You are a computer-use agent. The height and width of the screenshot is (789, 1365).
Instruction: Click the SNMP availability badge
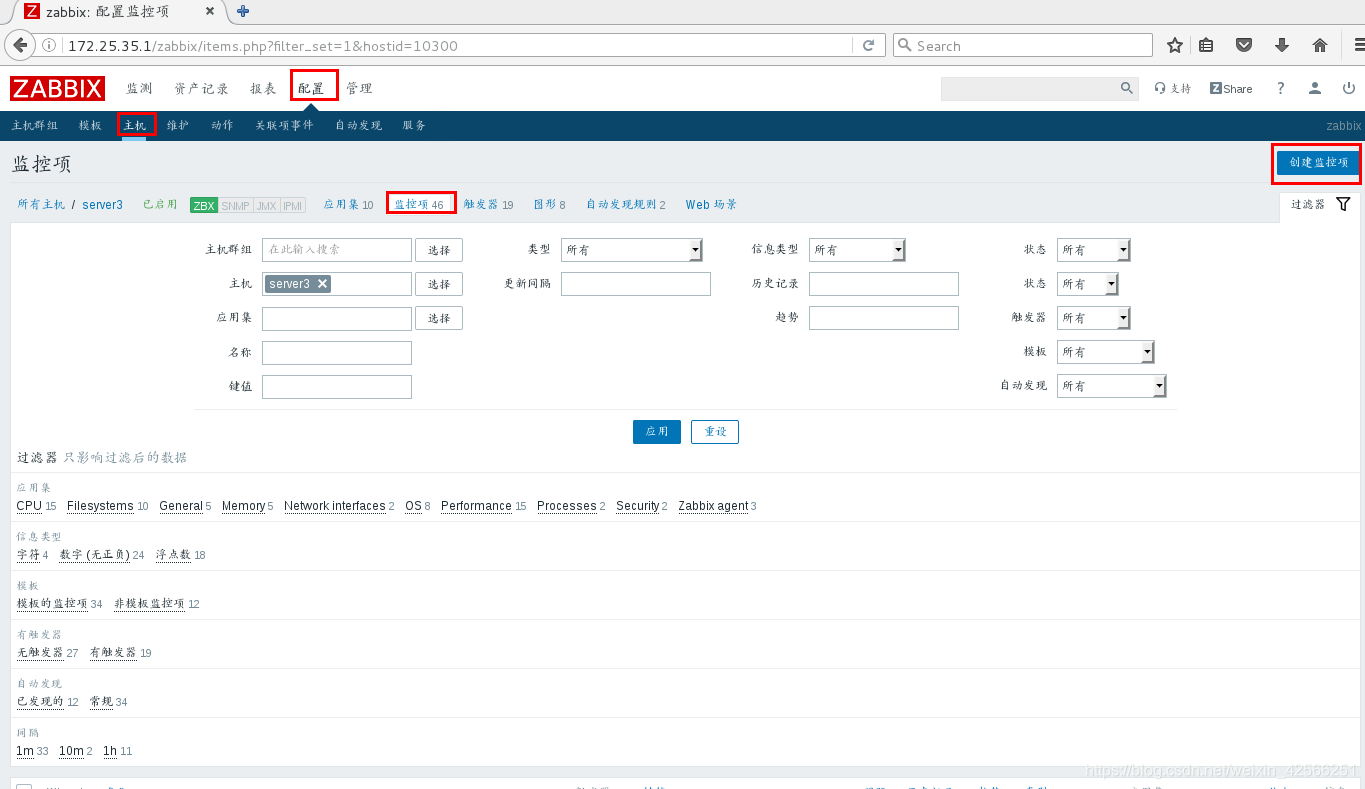tap(235, 205)
